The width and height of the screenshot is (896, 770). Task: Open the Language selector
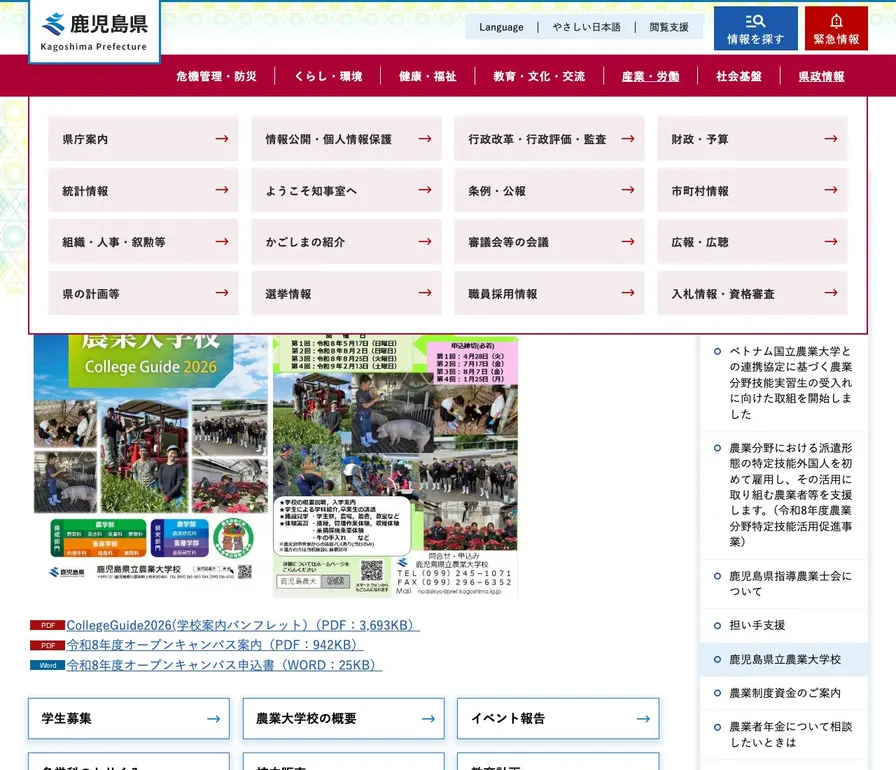tap(501, 27)
